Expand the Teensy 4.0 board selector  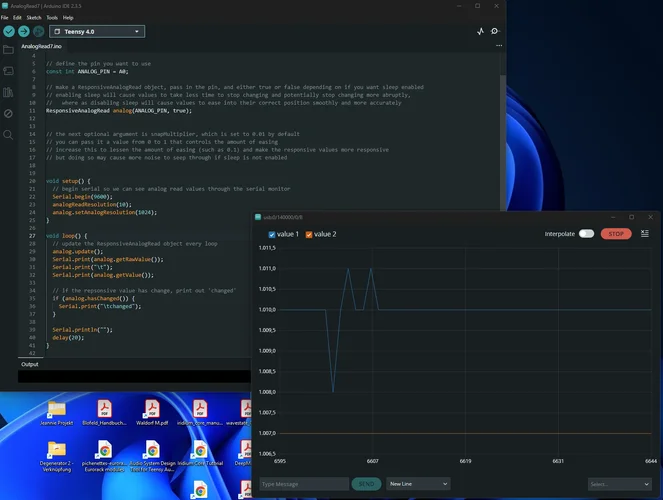pos(96,31)
